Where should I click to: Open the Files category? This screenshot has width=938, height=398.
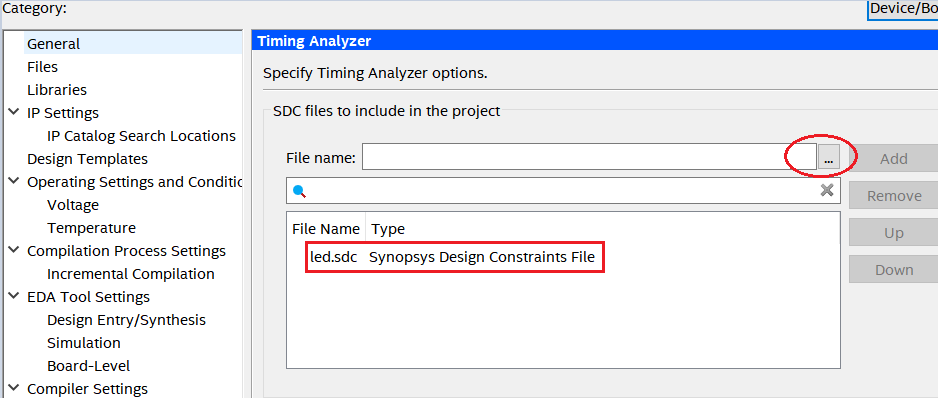(42, 66)
